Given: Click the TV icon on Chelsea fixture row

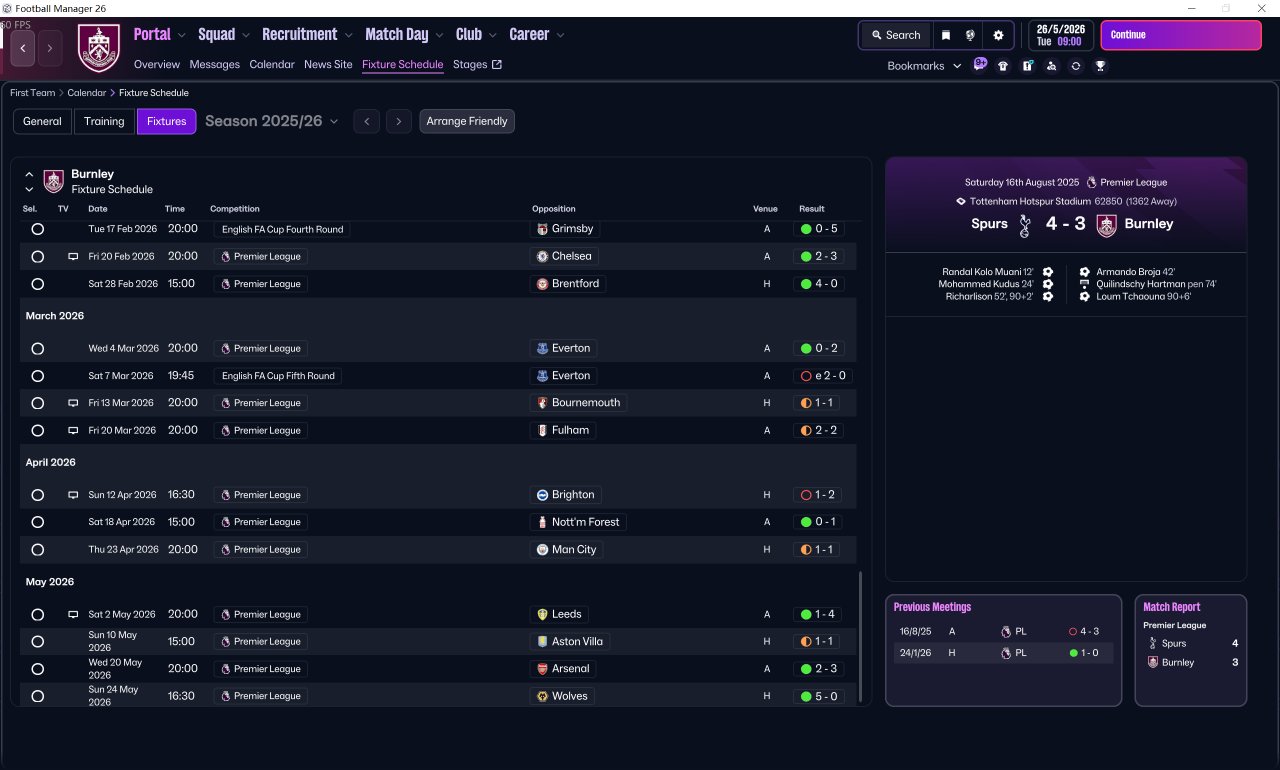Looking at the screenshot, I should click(x=72, y=257).
